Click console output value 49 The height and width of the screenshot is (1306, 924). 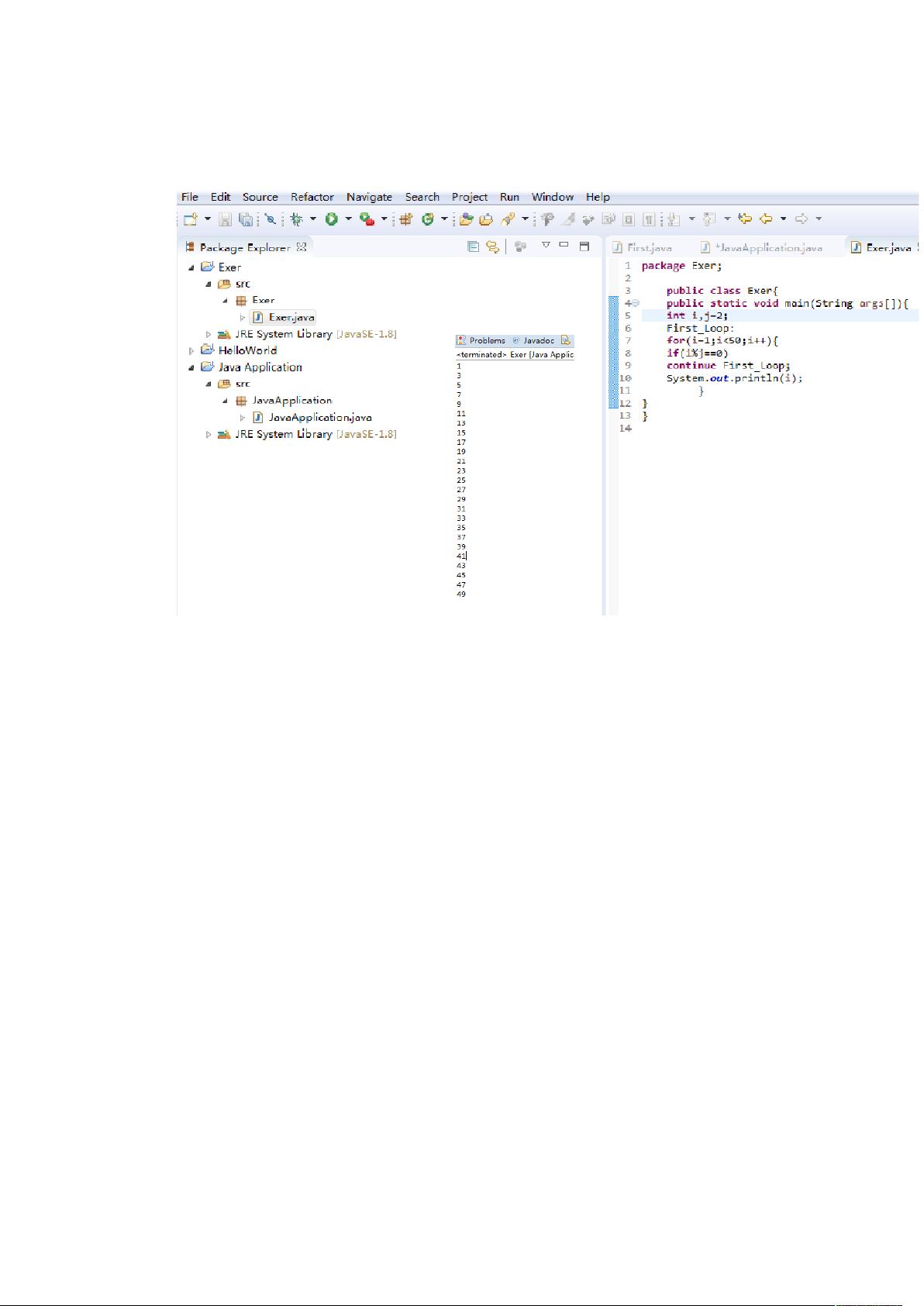pos(461,594)
